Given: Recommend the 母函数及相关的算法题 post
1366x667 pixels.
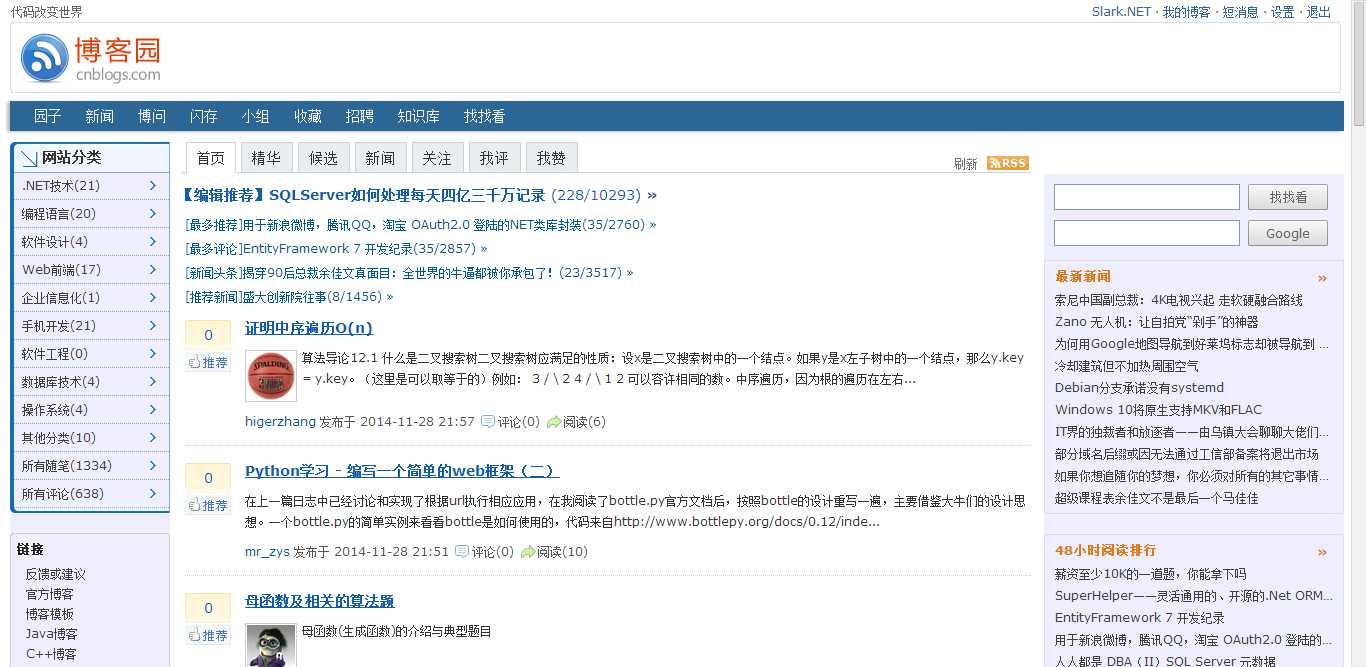Looking at the screenshot, I should [209, 635].
